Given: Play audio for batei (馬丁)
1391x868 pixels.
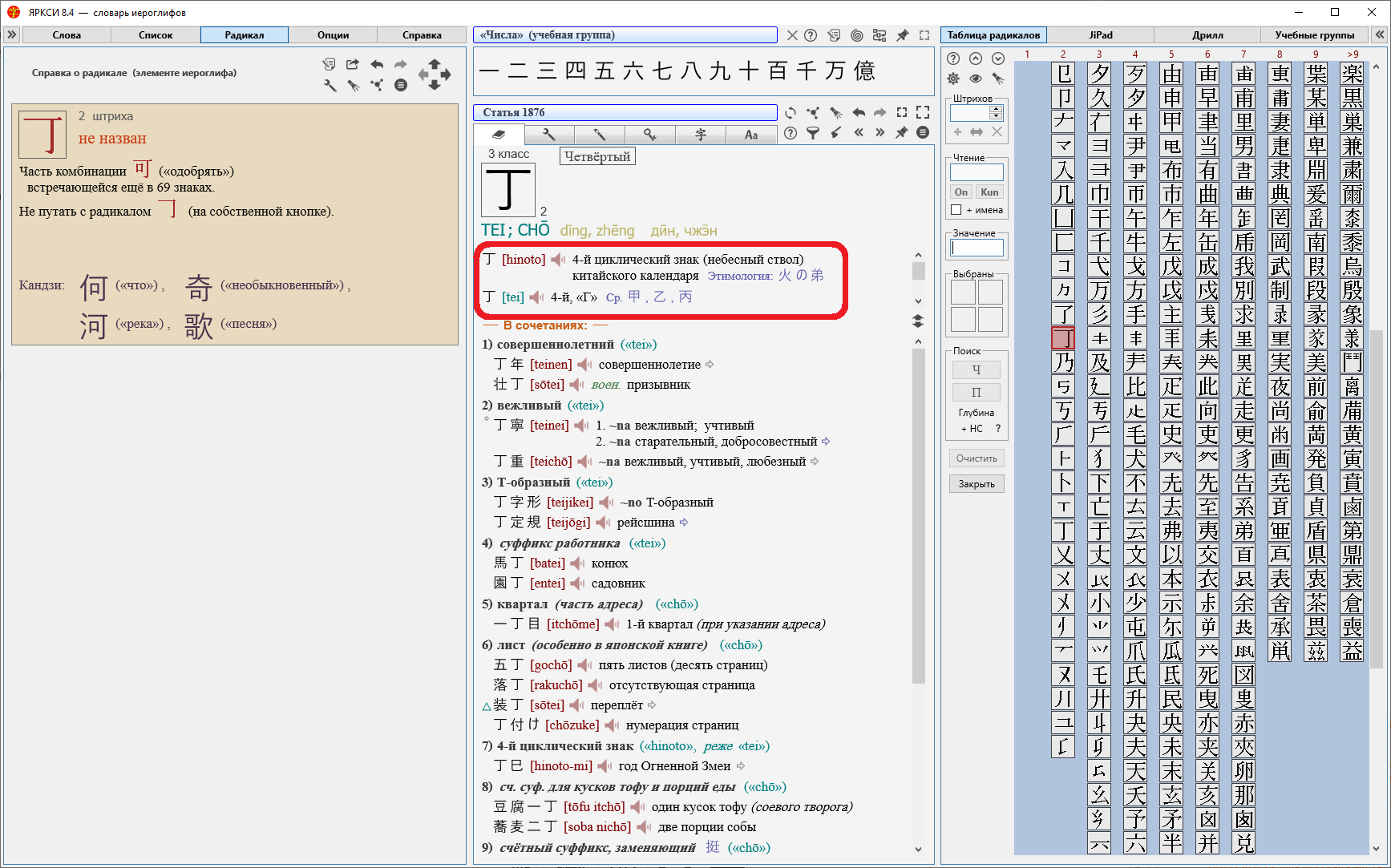Looking at the screenshot, I should [x=578, y=563].
